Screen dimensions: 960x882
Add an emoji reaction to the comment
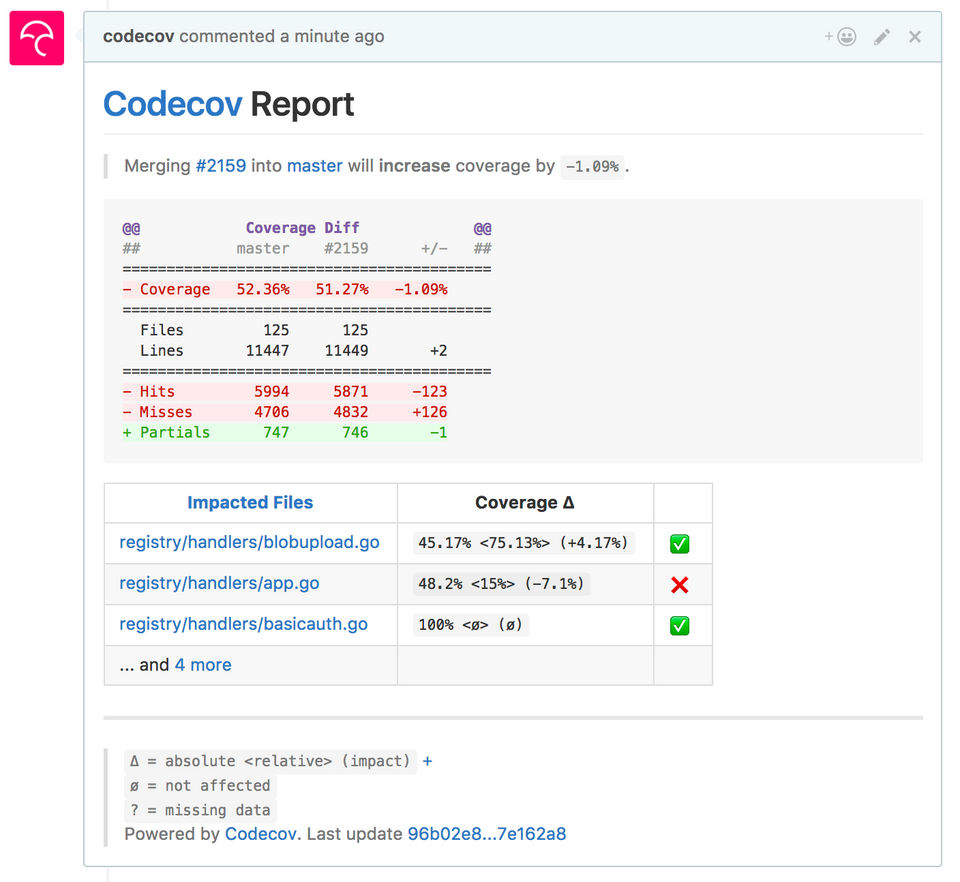[x=841, y=37]
